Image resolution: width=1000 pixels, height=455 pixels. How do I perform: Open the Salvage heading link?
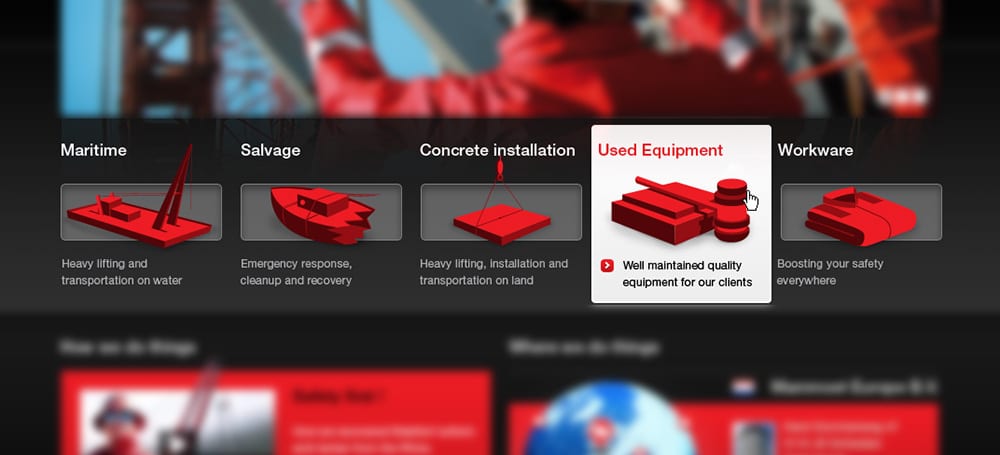click(270, 150)
